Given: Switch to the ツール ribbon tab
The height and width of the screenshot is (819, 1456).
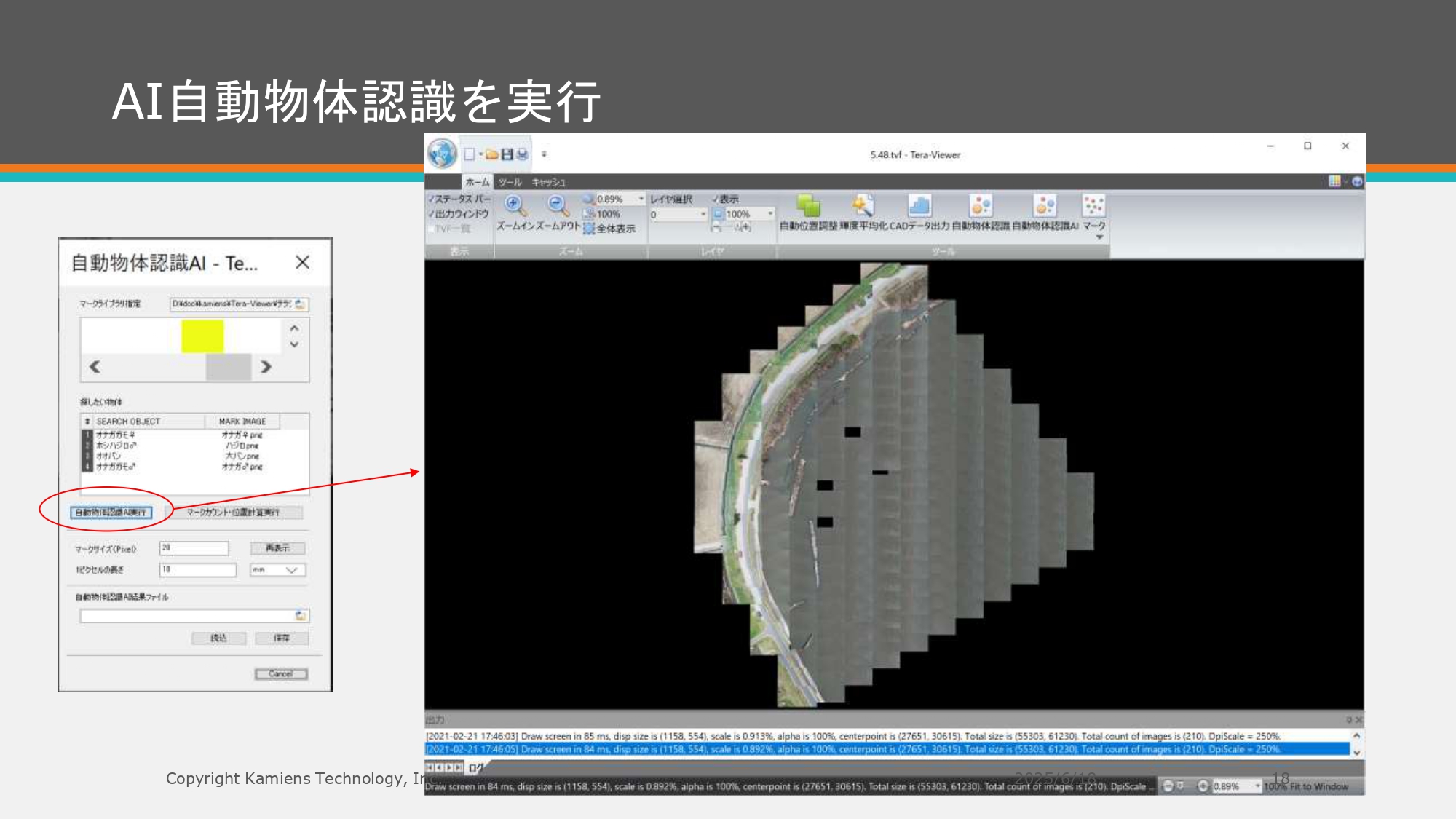Looking at the screenshot, I should [x=510, y=182].
